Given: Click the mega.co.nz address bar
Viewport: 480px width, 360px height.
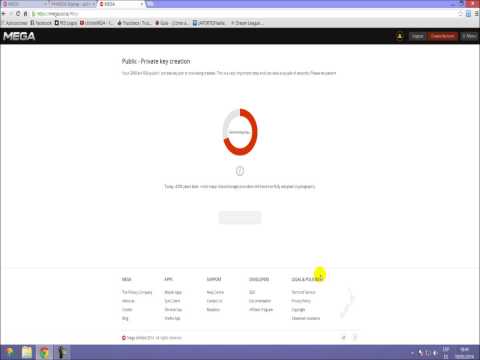Looking at the screenshot, I should tap(243, 14).
